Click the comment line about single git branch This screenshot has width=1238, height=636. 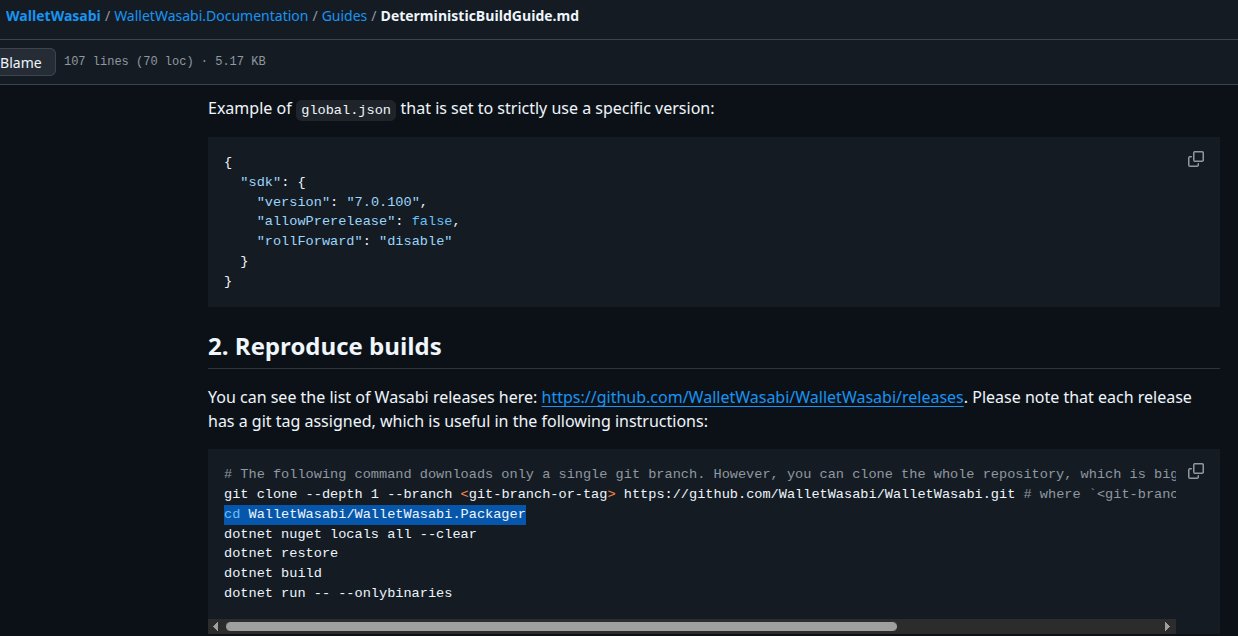coord(700,474)
